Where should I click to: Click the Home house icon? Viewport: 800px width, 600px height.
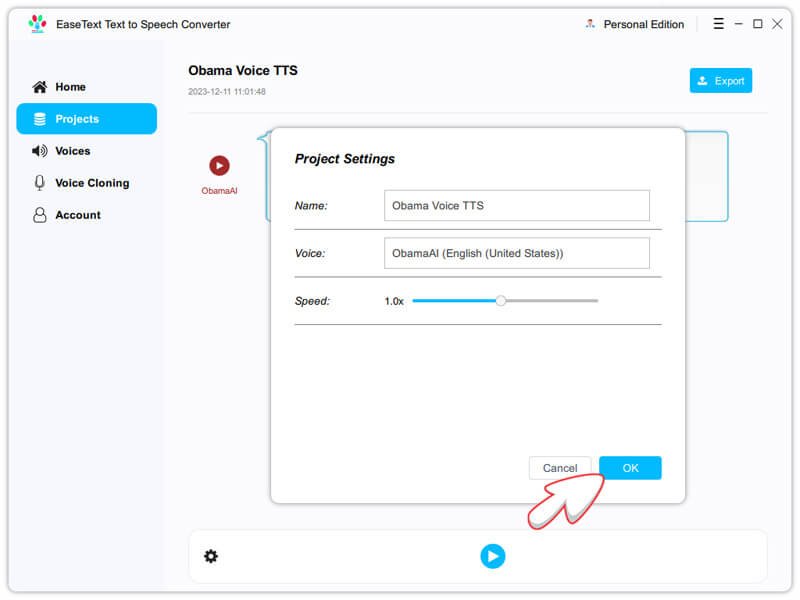pyautogui.click(x=40, y=87)
